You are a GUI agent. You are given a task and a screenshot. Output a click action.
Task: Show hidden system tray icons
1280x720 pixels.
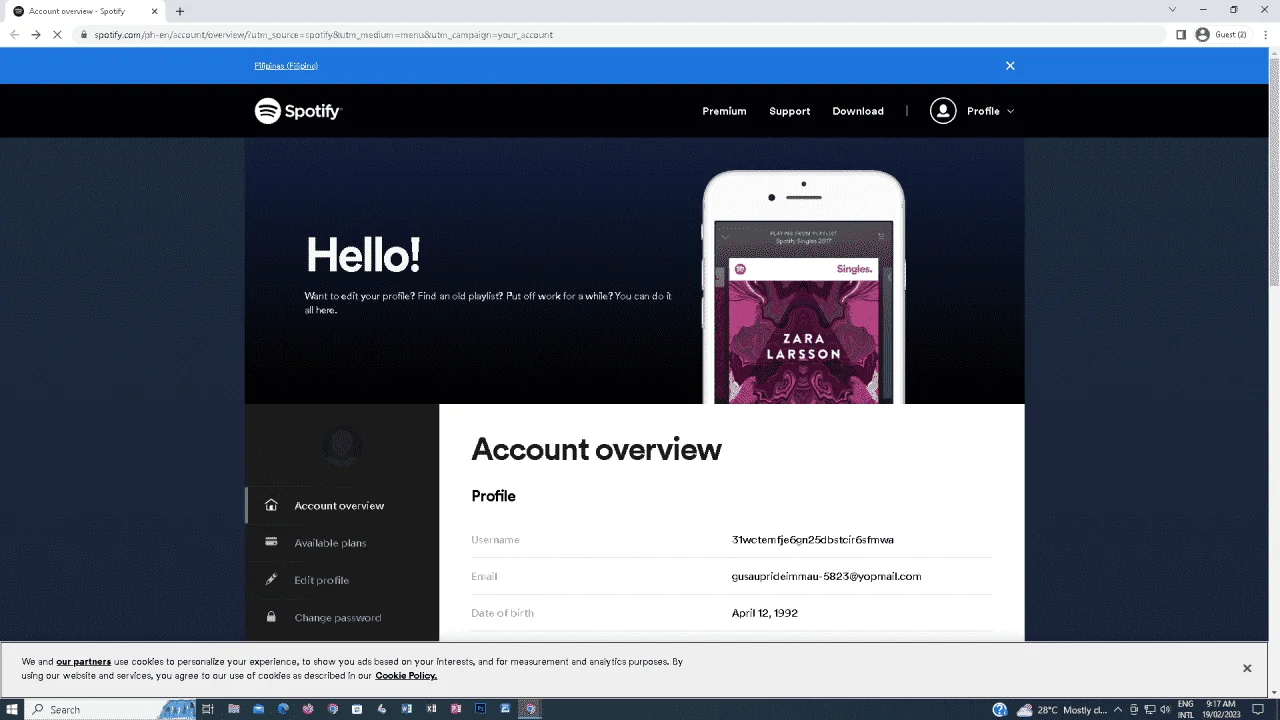[x=1118, y=710]
